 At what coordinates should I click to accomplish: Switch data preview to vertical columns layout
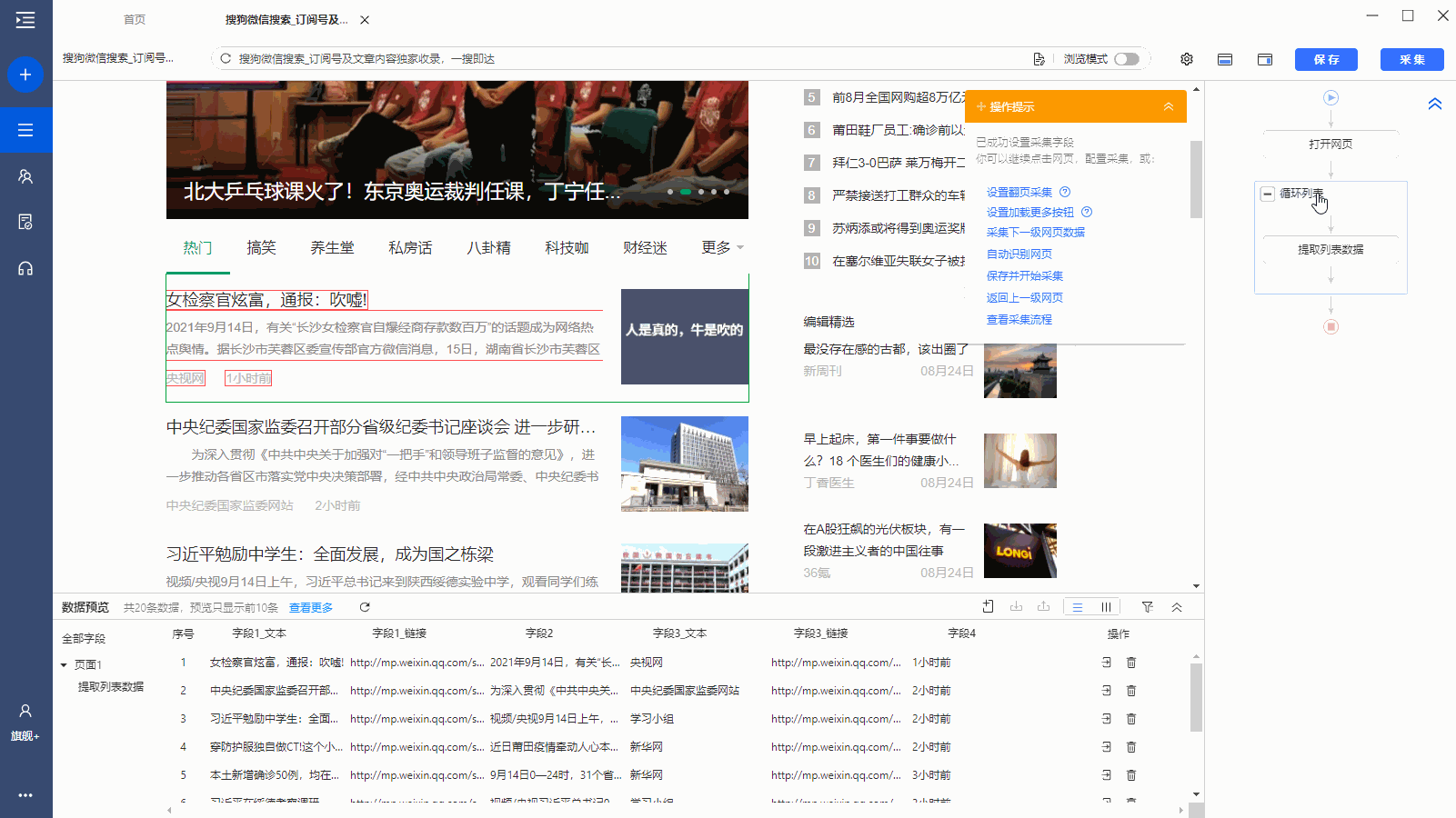pyautogui.click(x=1106, y=607)
